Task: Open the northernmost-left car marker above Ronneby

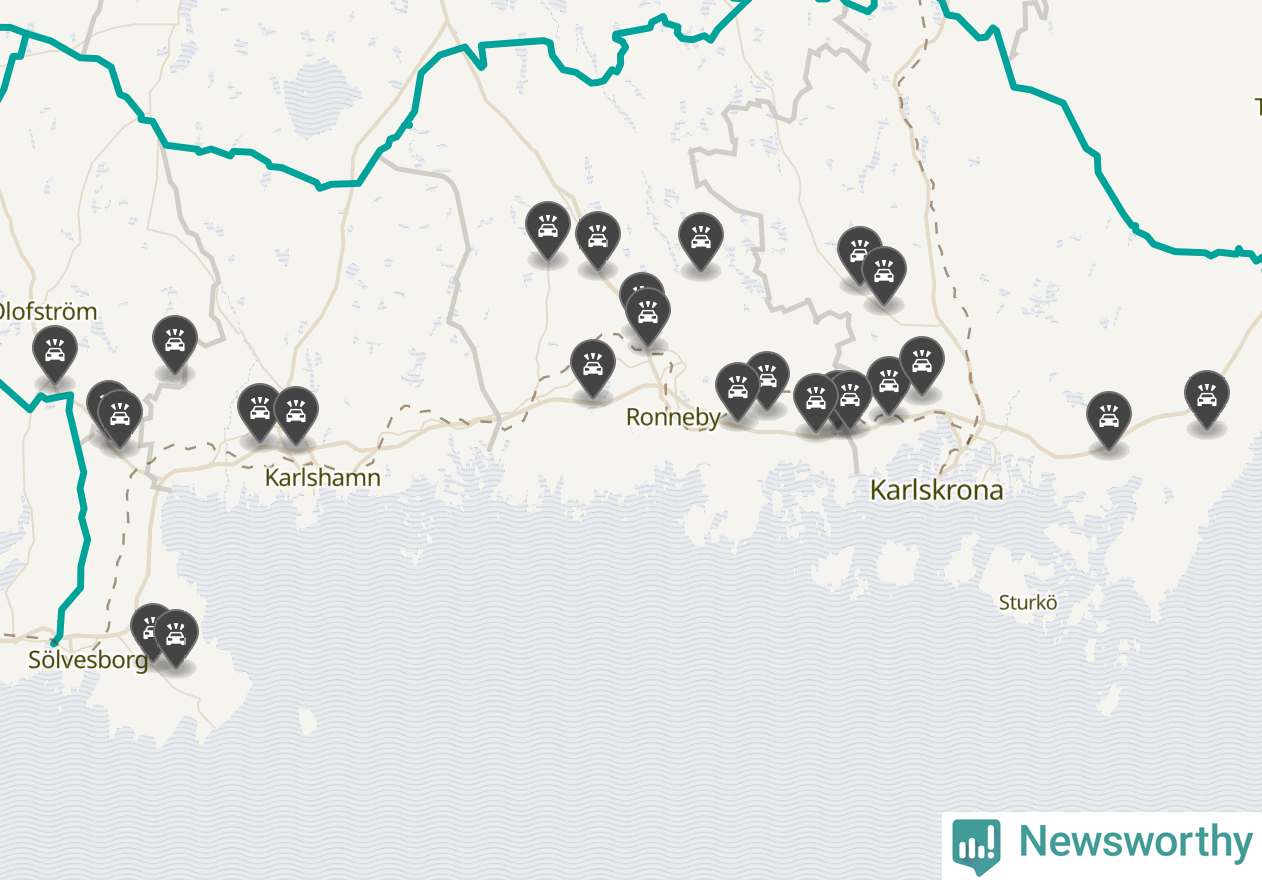Action: pyautogui.click(x=548, y=231)
